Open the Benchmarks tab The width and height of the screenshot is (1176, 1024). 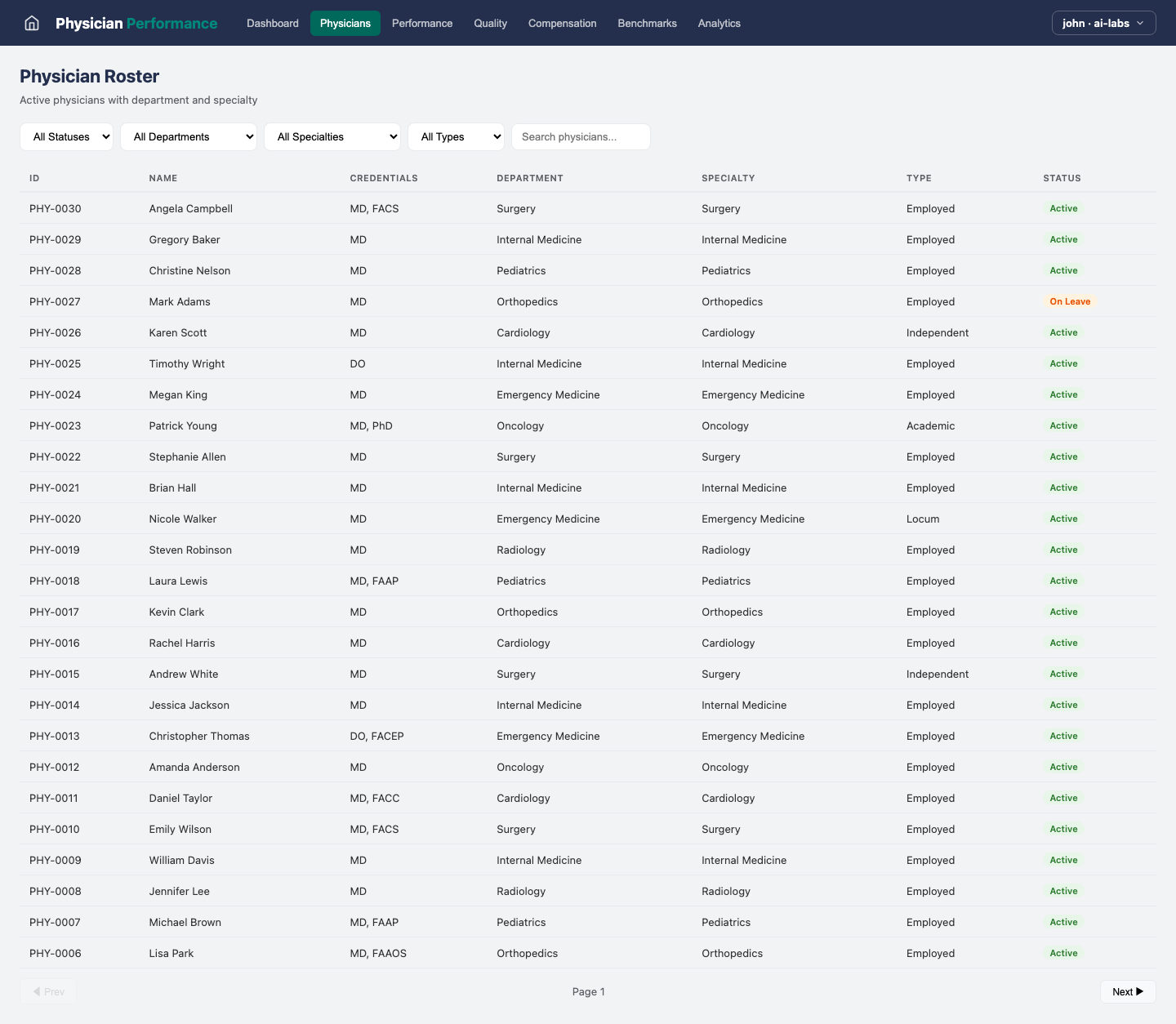pos(647,23)
